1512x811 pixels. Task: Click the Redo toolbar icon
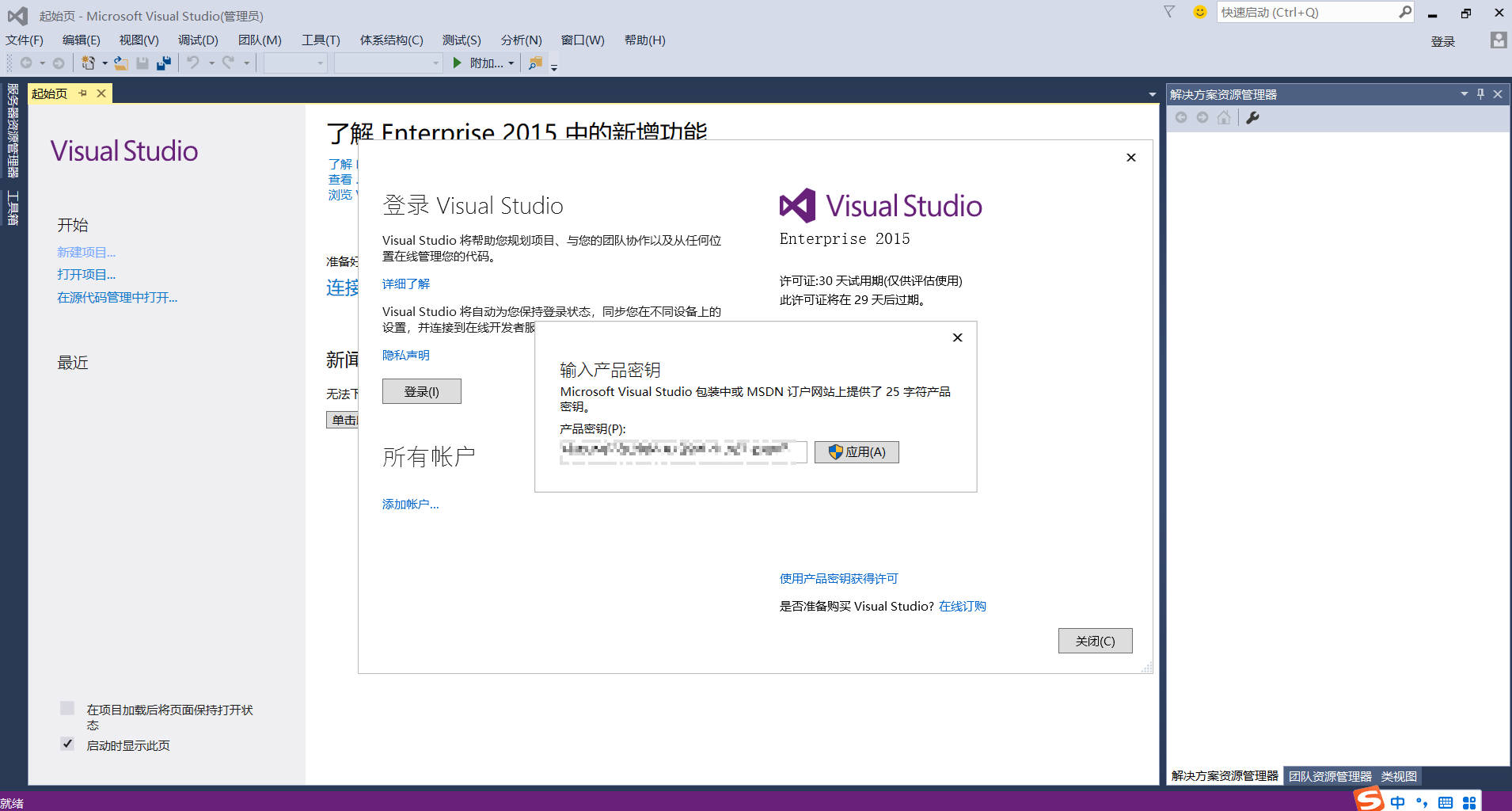[x=228, y=63]
